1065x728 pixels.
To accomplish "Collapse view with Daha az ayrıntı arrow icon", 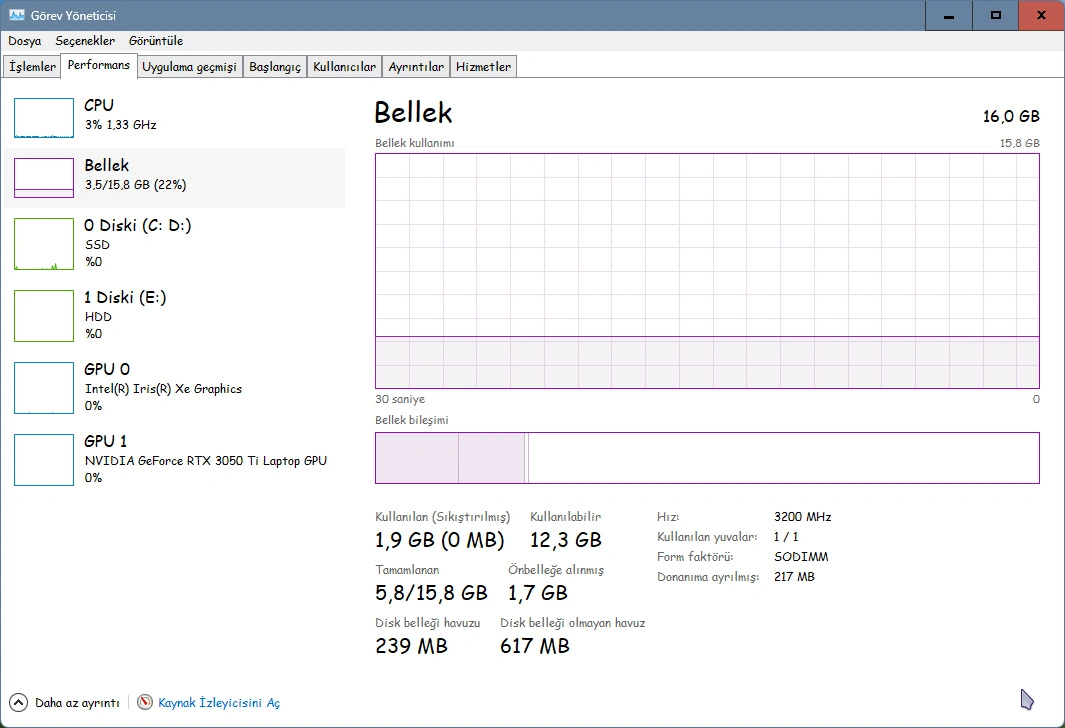I will [18, 702].
